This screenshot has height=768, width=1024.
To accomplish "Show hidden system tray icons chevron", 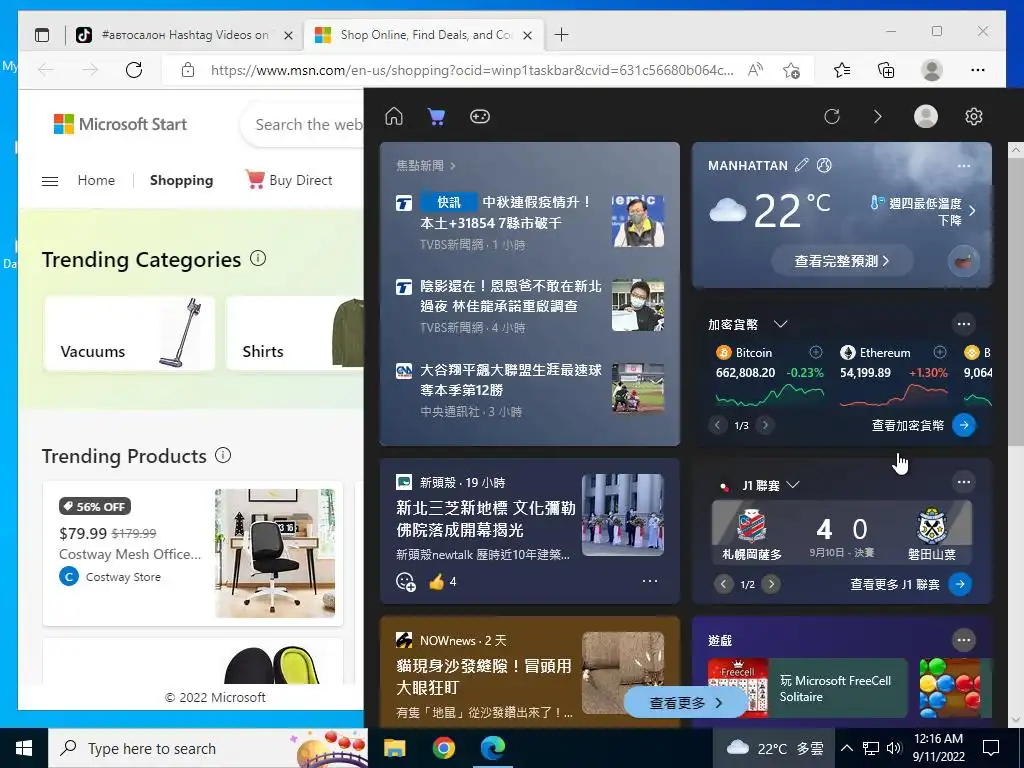I will (846, 748).
